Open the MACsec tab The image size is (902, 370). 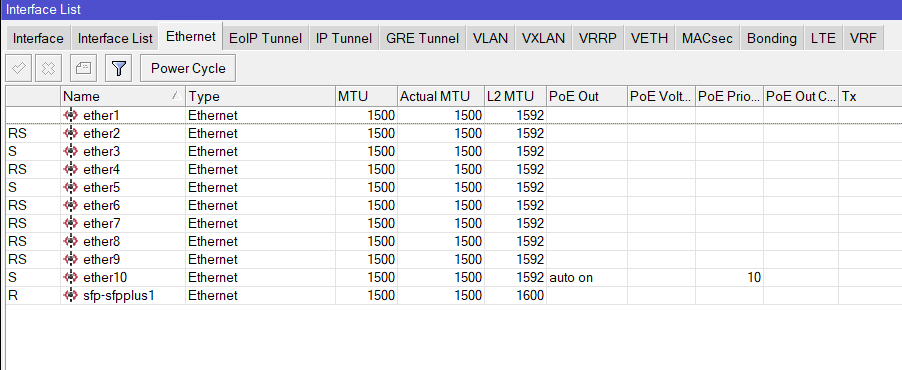pos(708,38)
